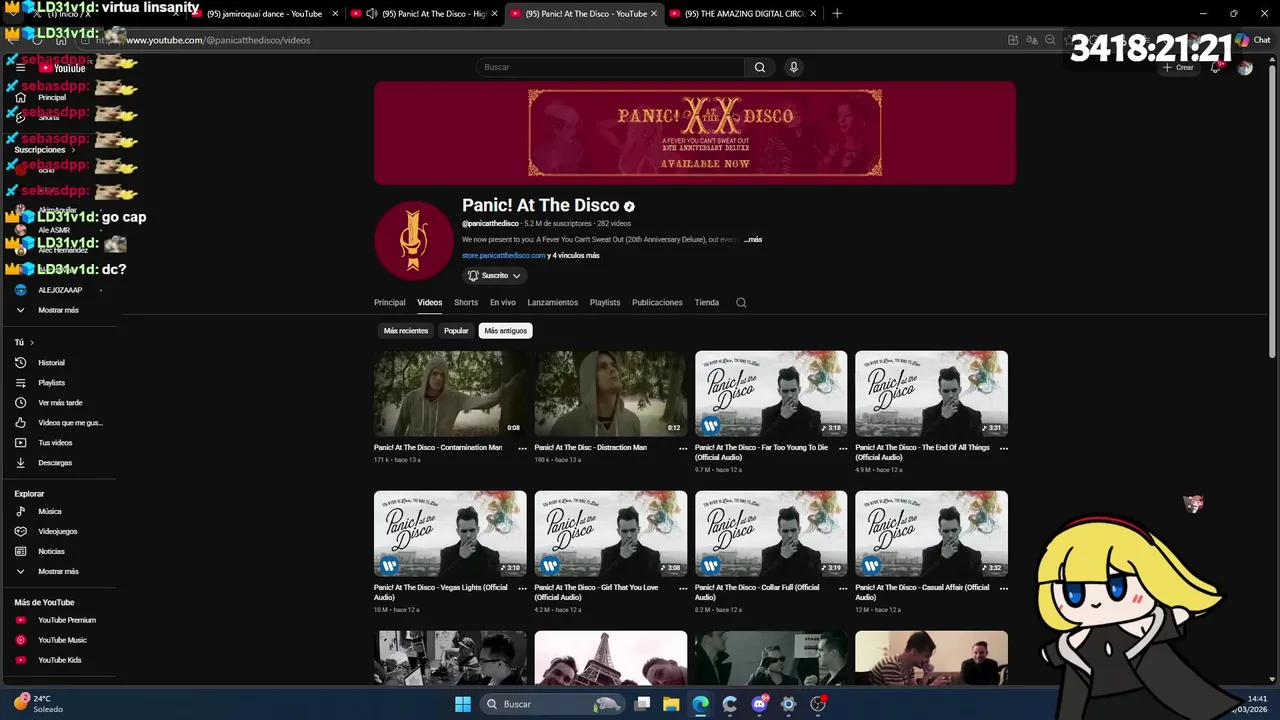Select Más antiguos sort filter
The image size is (1280, 720).
[x=505, y=330]
